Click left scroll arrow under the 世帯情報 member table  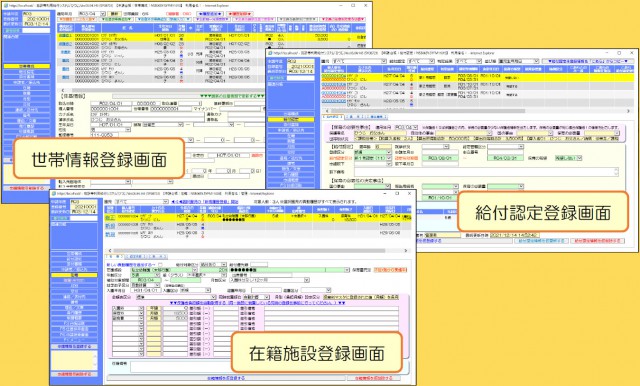click(x=63, y=90)
